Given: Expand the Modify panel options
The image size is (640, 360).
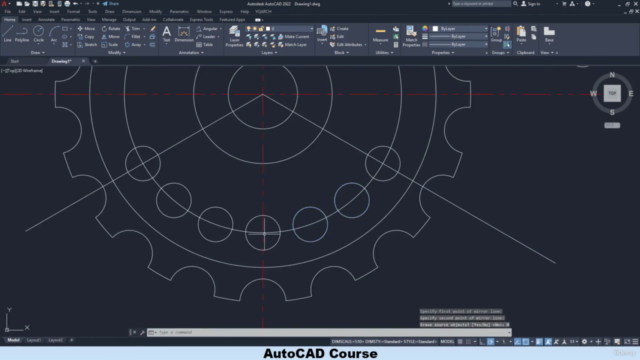Looking at the screenshot, I should point(117,53).
